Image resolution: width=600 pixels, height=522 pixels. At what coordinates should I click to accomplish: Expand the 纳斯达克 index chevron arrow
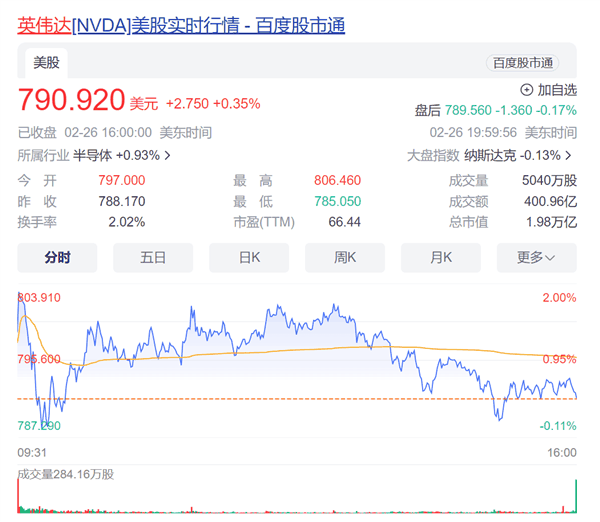click(568, 155)
